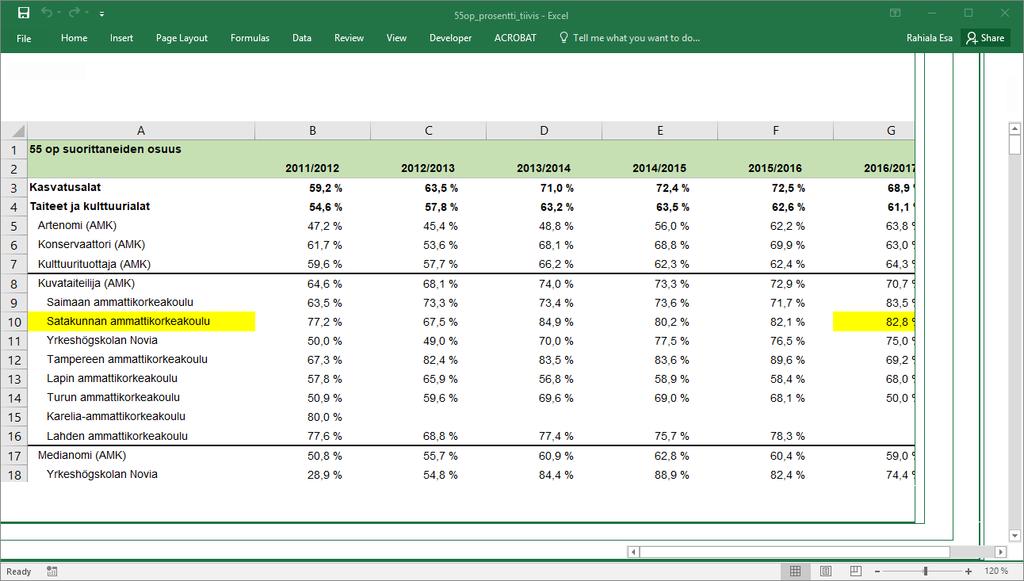
Task: Click the Saimaan ammattikorkeakoulu cell
Action: 141,303
